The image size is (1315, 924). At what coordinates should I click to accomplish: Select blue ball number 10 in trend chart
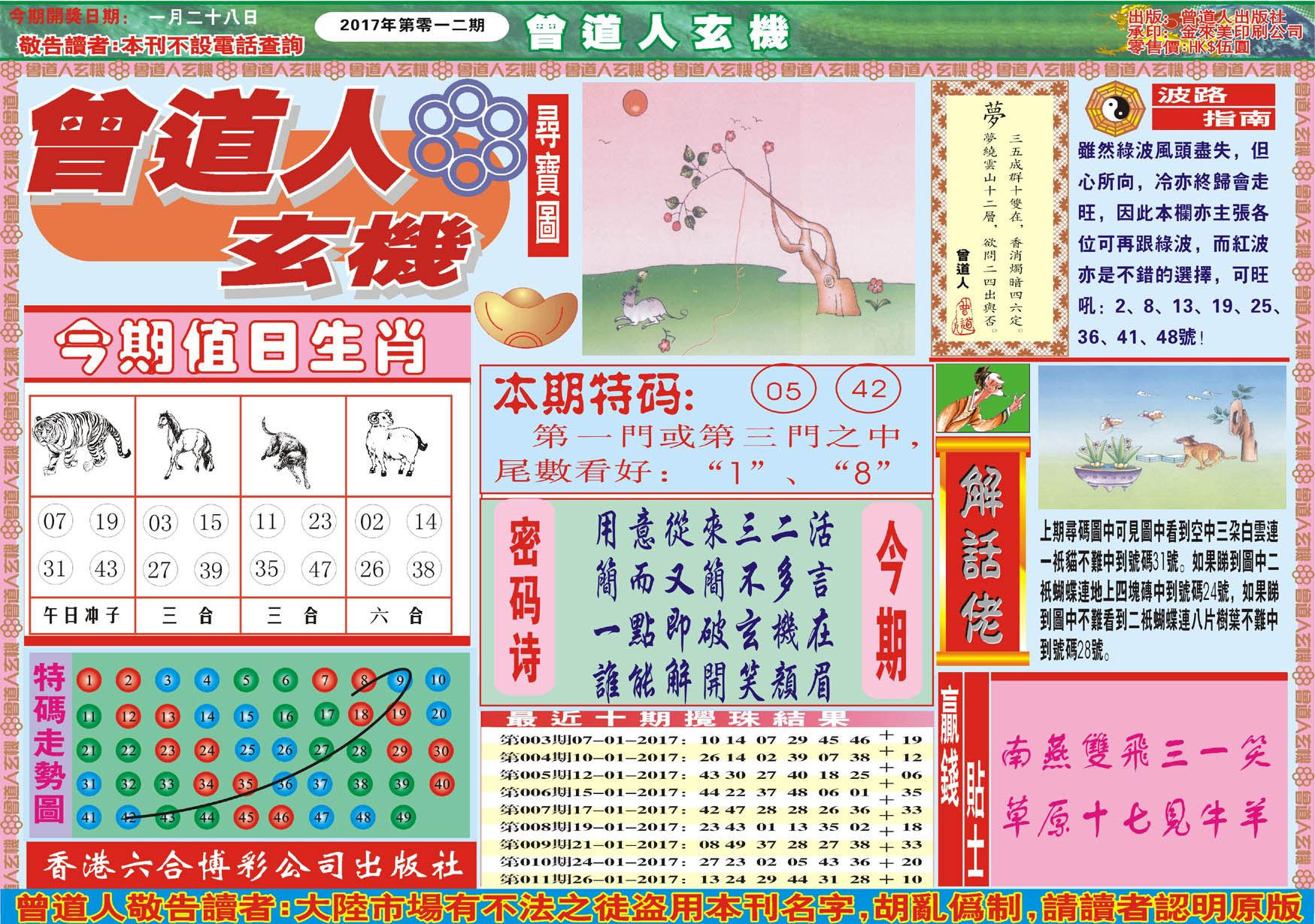438,680
